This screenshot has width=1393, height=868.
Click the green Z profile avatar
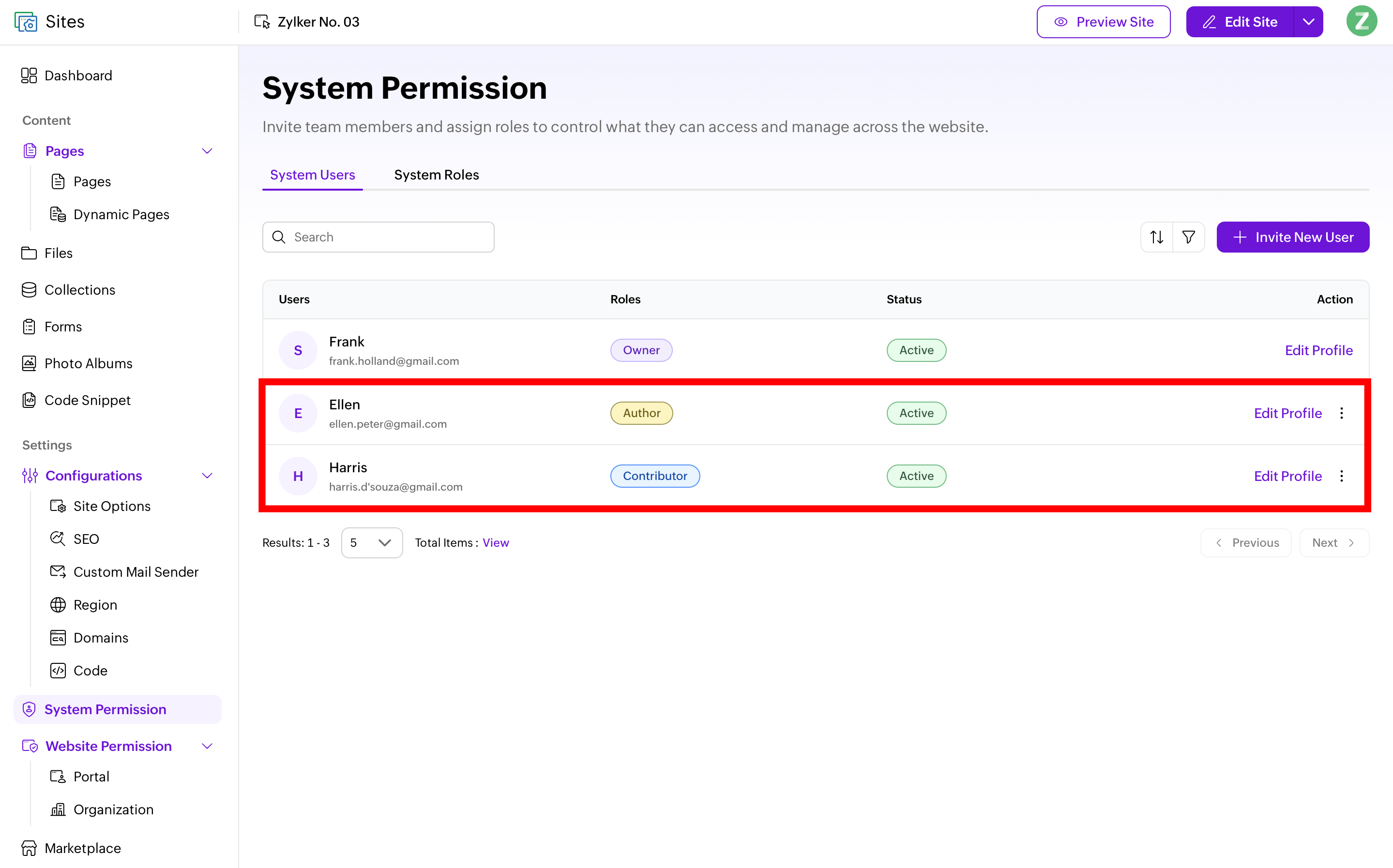1362,22
